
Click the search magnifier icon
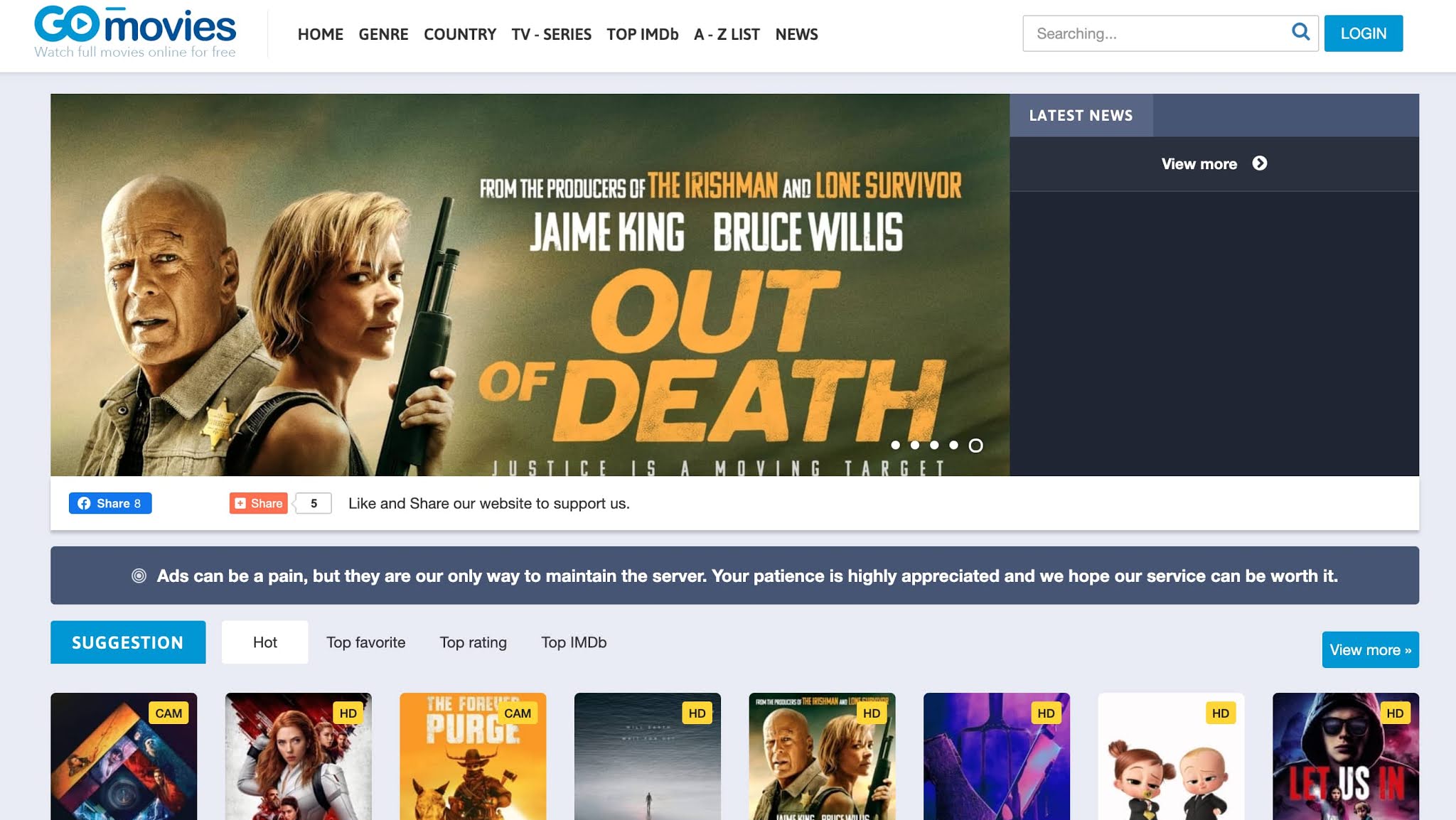pyautogui.click(x=1300, y=32)
